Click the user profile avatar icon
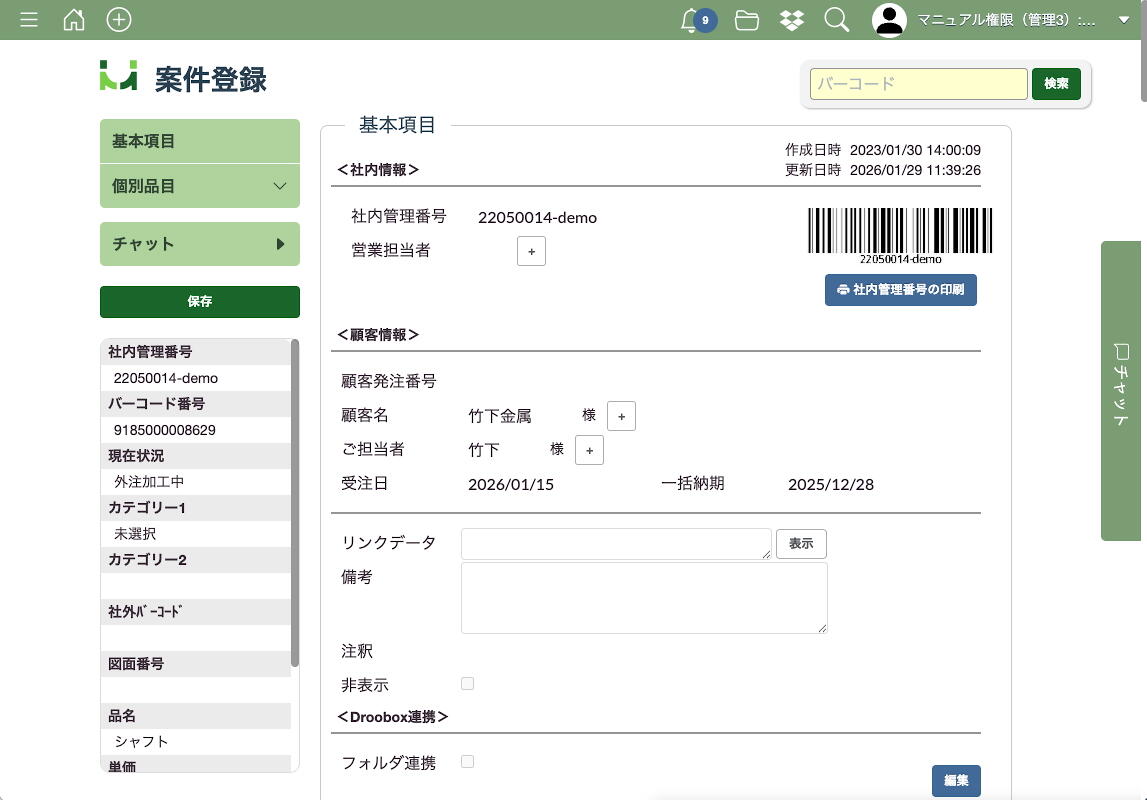Image resolution: width=1147 pixels, height=800 pixels. tap(889, 20)
